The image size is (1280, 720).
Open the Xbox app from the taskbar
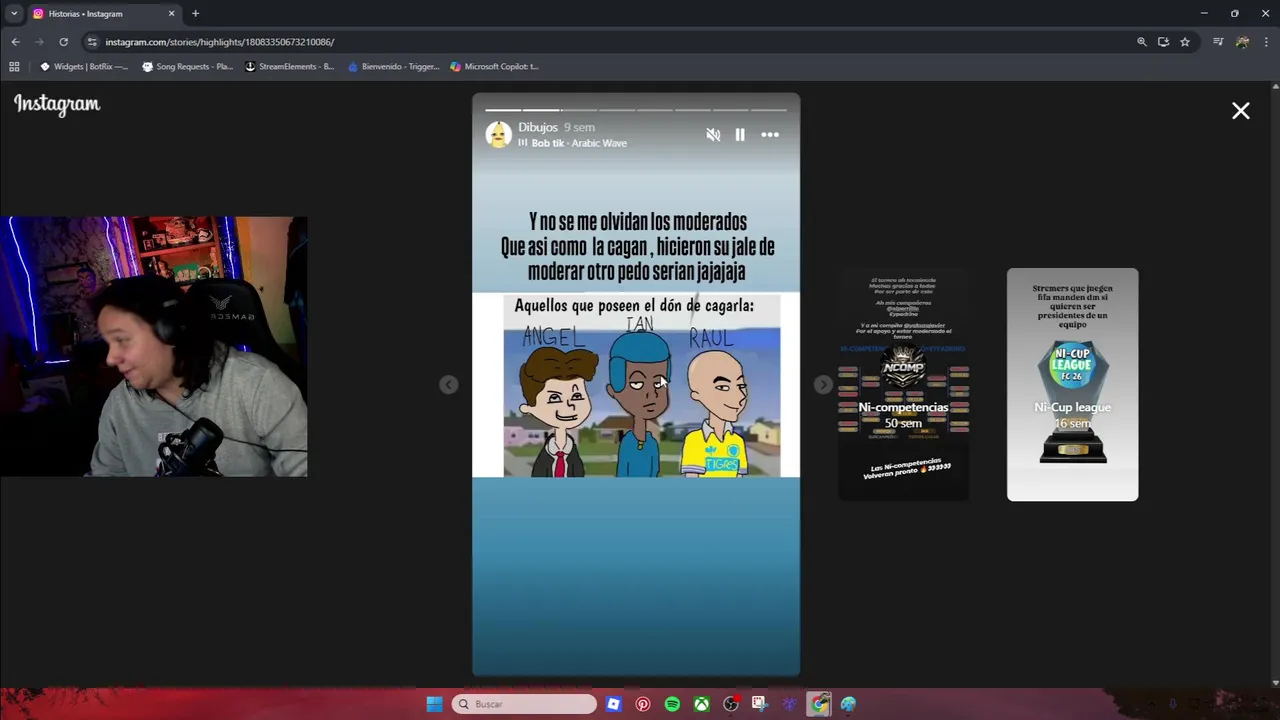click(x=702, y=704)
